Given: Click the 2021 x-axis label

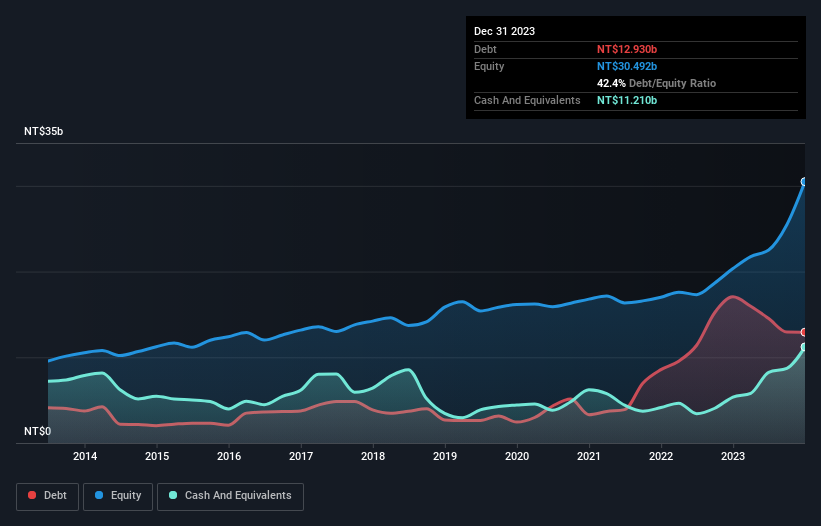Looking at the screenshot, I should [x=589, y=456].
